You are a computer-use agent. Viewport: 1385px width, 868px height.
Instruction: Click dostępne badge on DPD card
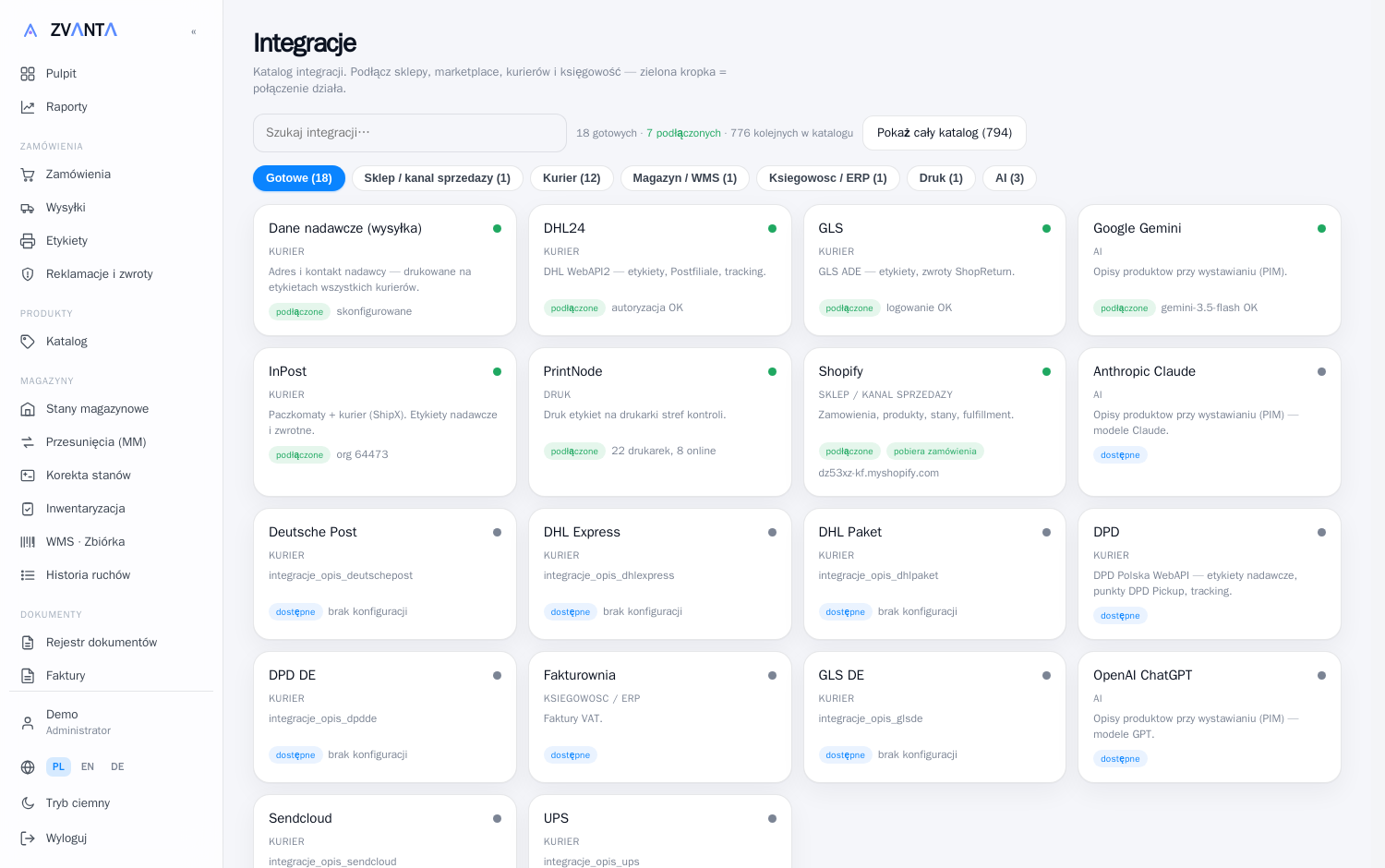(1121, 616)
